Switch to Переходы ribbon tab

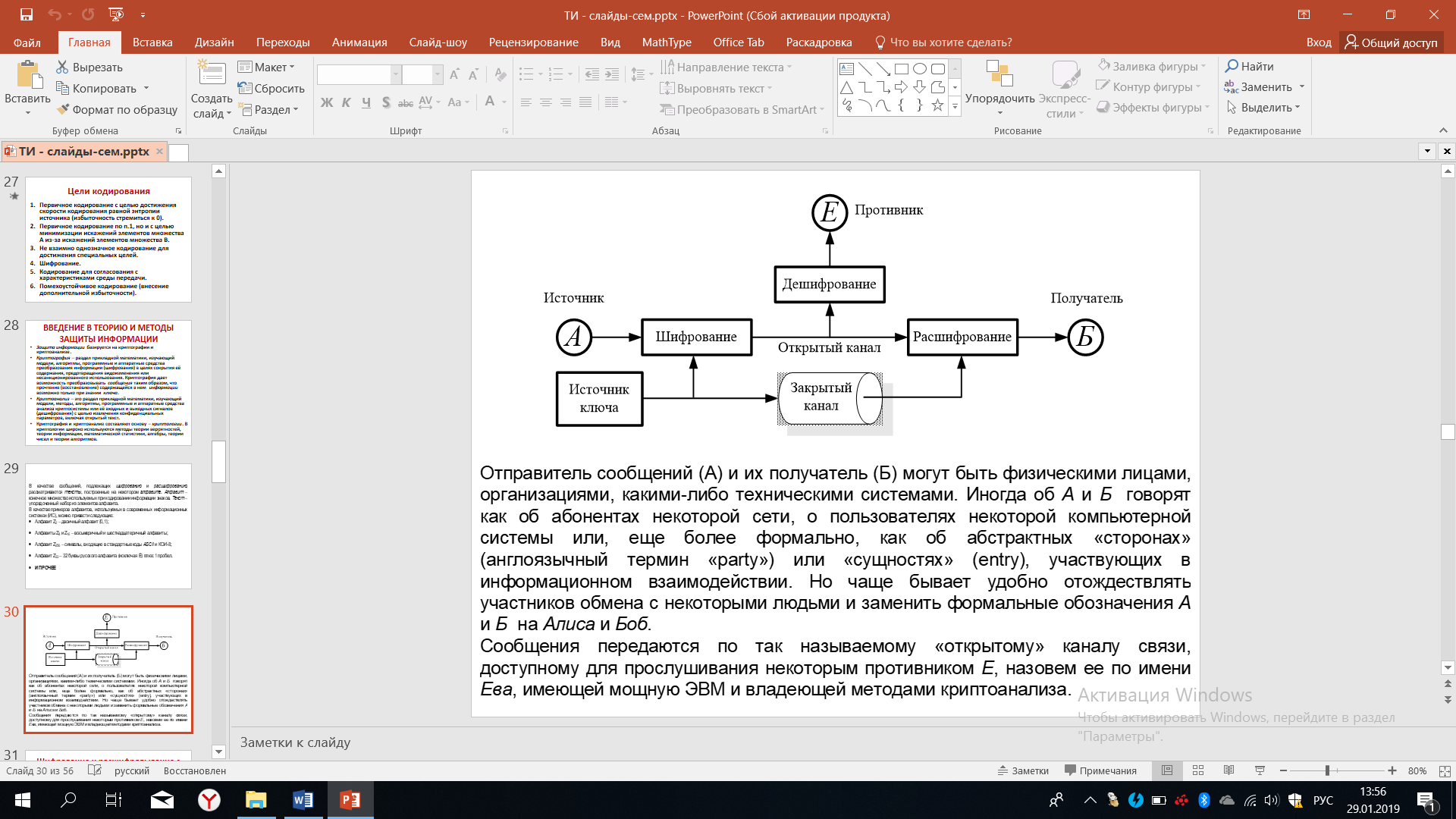[283, 42]
